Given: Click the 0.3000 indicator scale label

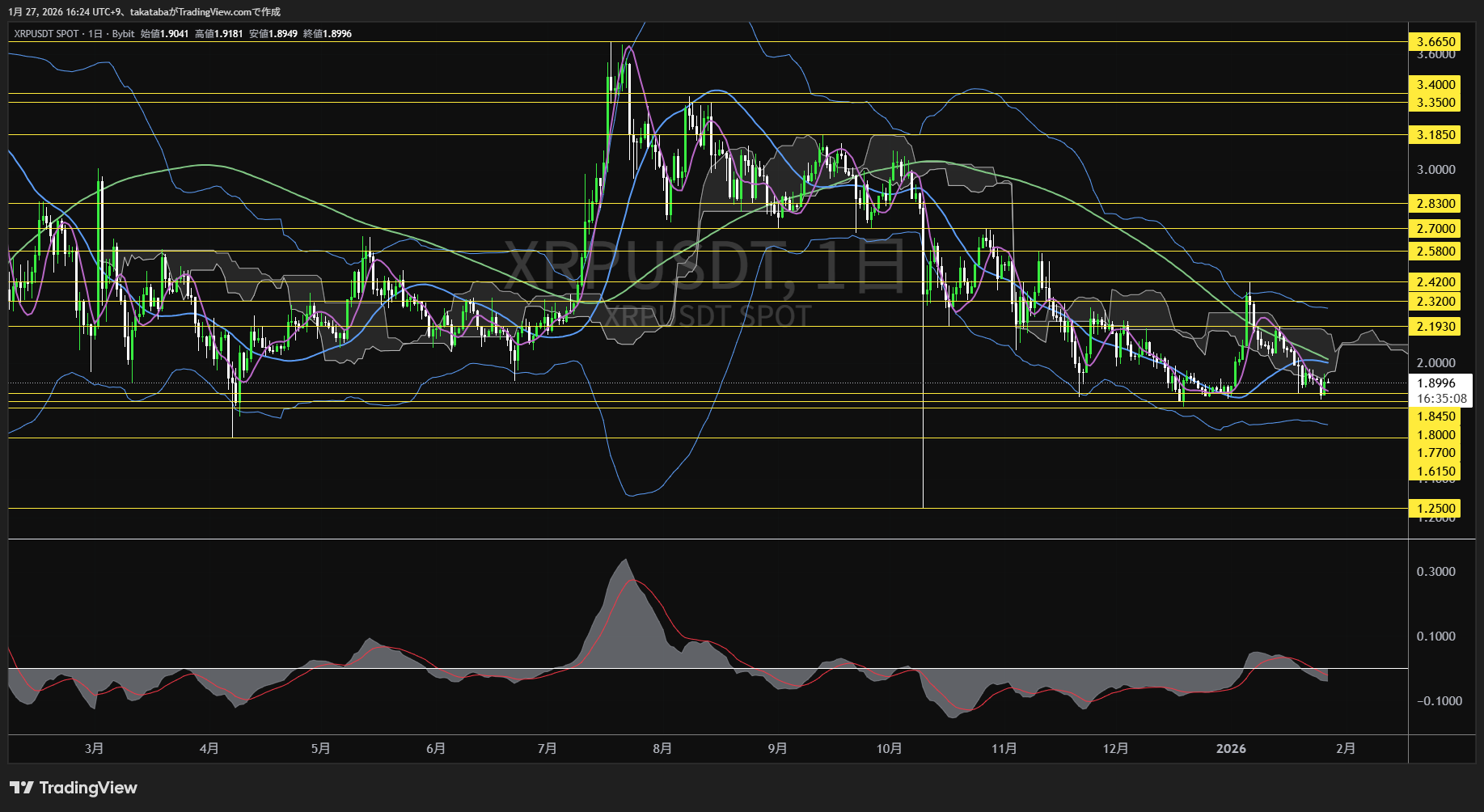Looking at the screenshot, I should click(1435, 572).
